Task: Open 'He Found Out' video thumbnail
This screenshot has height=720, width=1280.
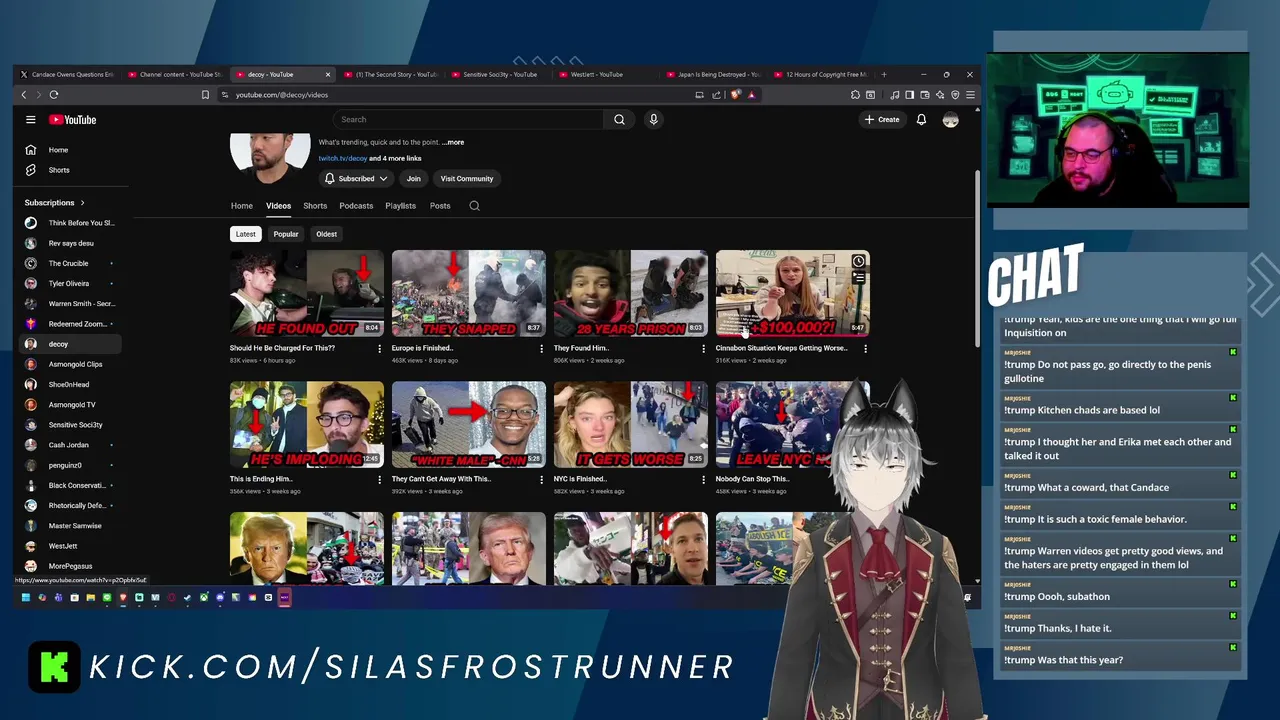Action: (x=307, y=293)
